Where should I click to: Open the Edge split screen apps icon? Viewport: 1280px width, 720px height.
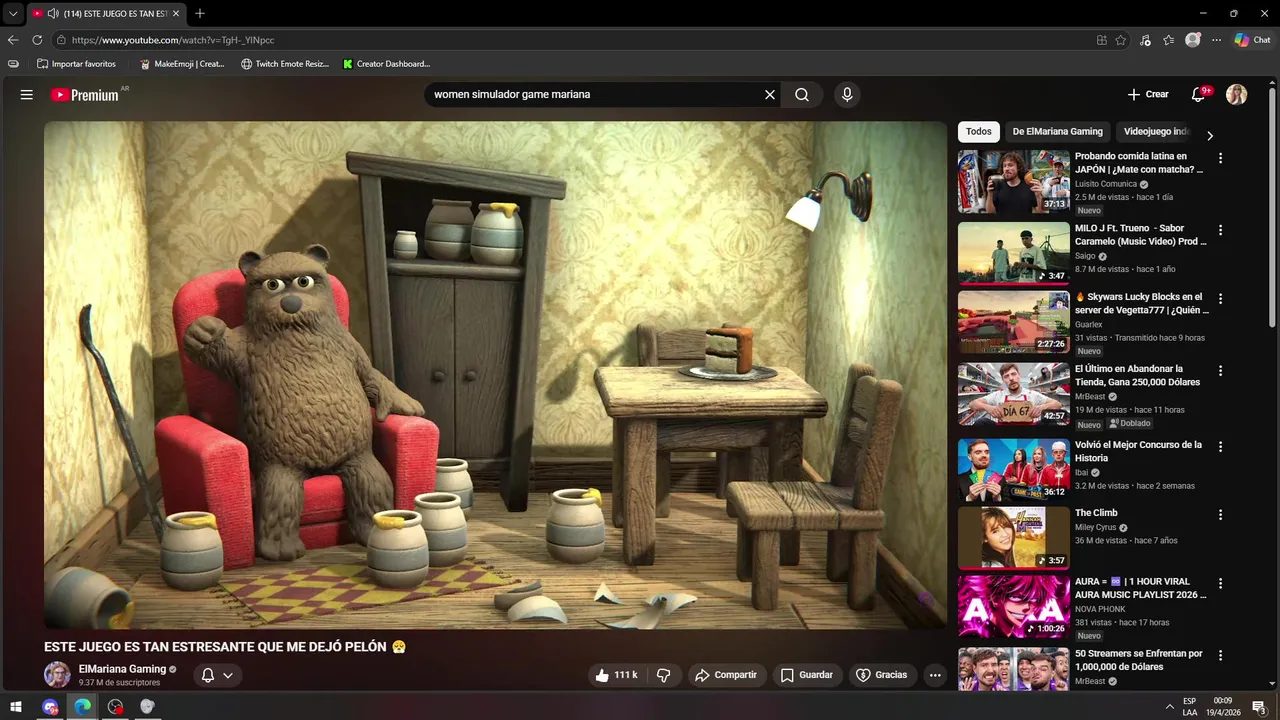(1102, 40)
